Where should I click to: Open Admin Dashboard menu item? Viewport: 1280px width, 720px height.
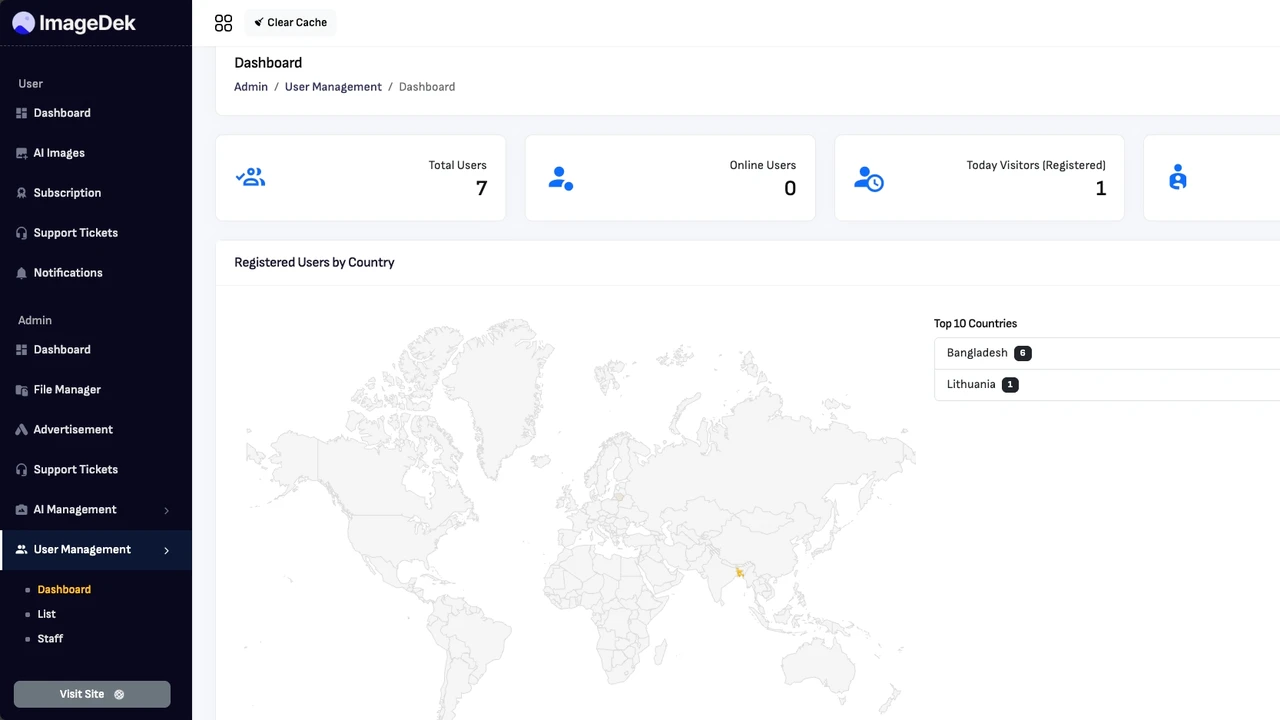click(62, 350)
